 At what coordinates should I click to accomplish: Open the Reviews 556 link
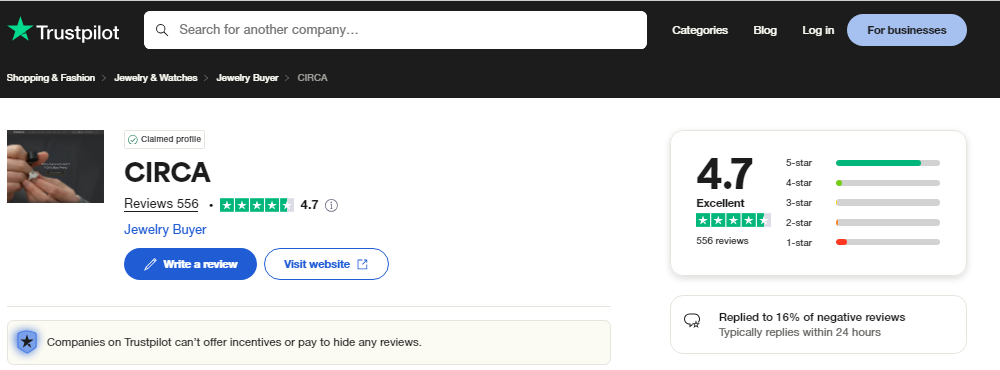point(161,204)
